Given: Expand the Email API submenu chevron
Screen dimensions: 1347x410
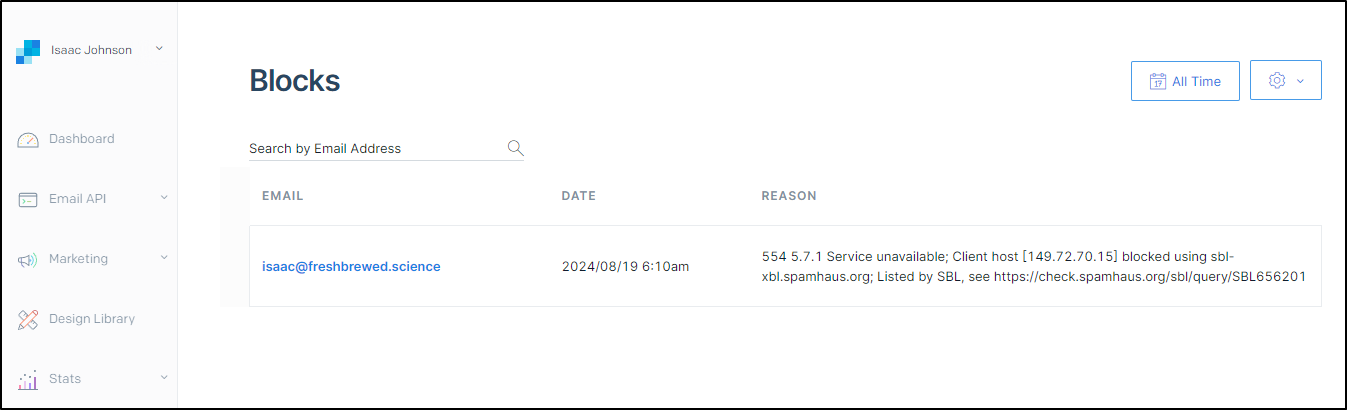Looking at the screenshot, I should pyautogui.click(x=164, y=198).
